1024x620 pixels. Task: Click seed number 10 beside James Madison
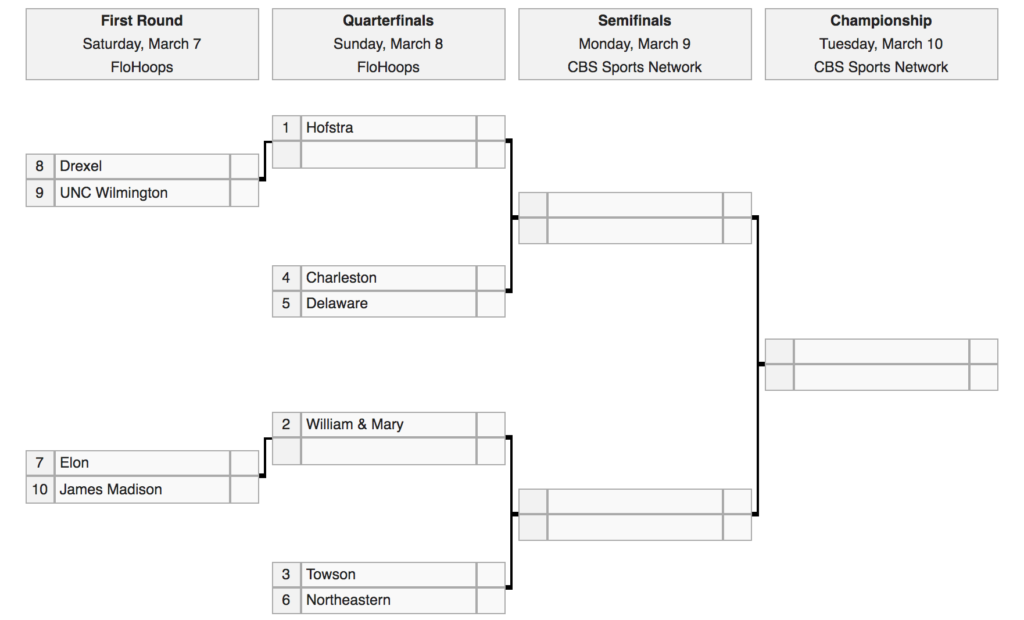click(x=40, y=490)
